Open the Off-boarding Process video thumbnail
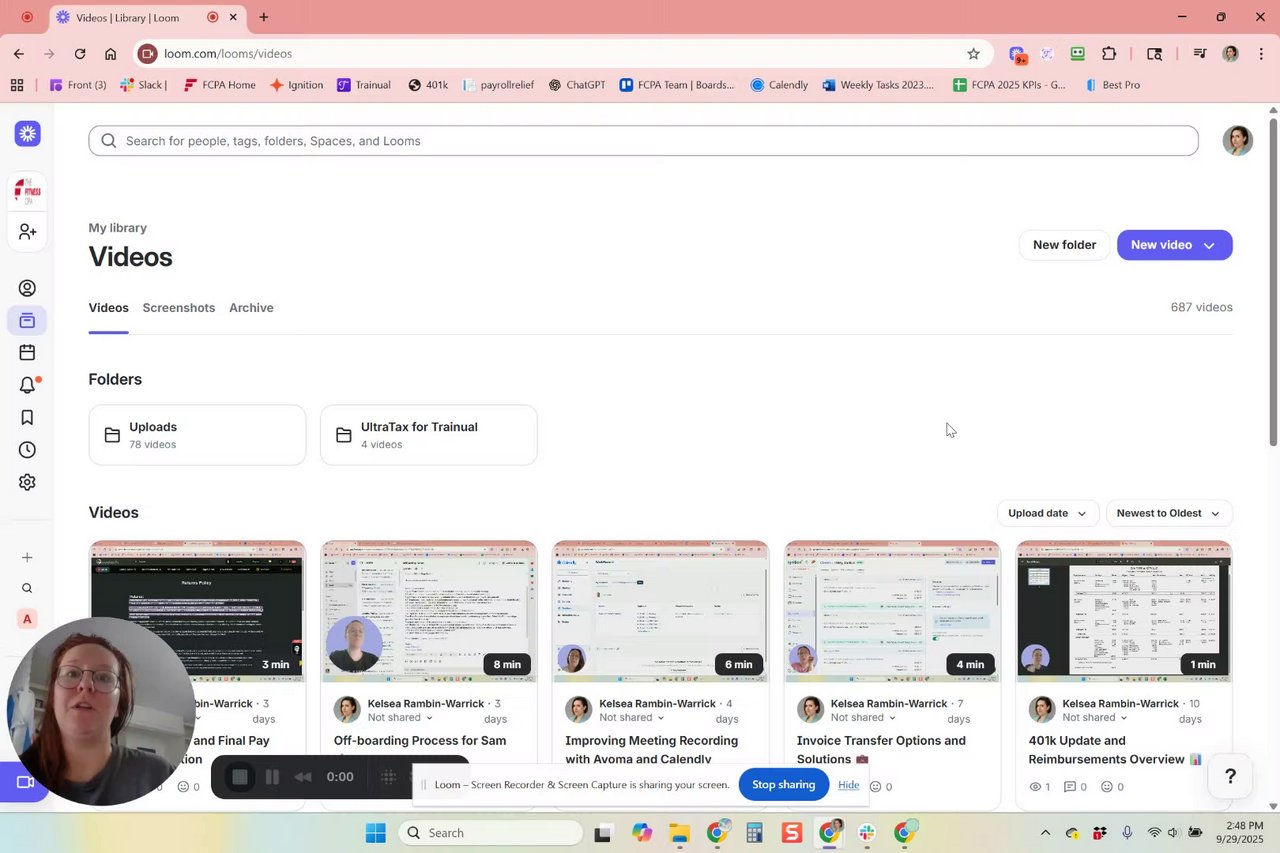This screenshot has width=1280, height=853. (429, 612)
